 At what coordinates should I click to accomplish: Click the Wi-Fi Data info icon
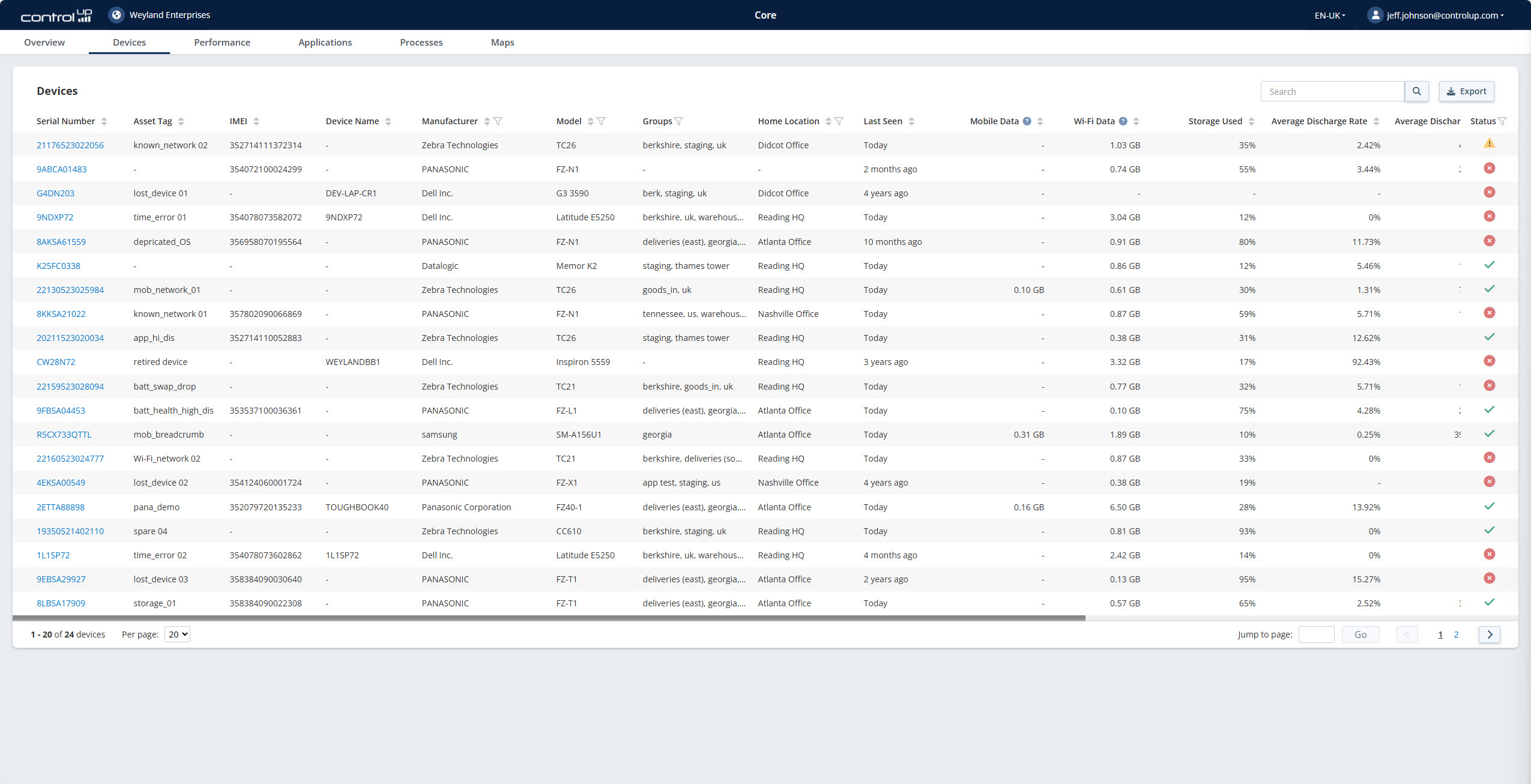point(1123,121)
